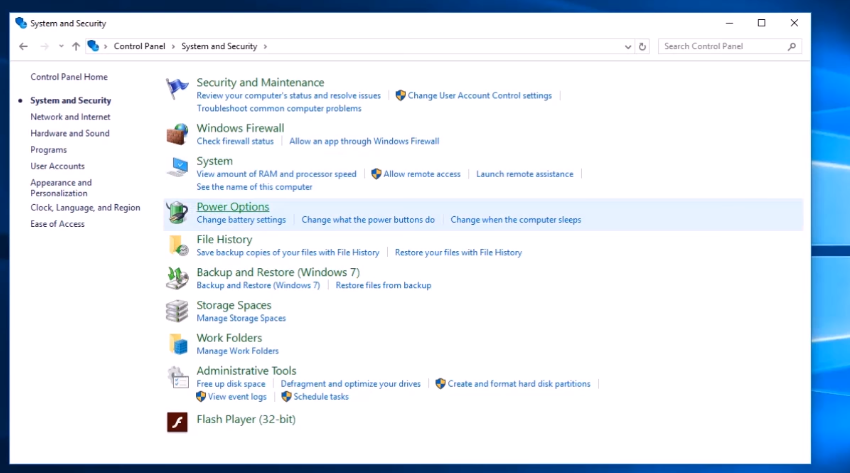Screen dimensions: 850x473
Task: Click the Windows Firewall brick wall icon
Action: pos(177,134)
